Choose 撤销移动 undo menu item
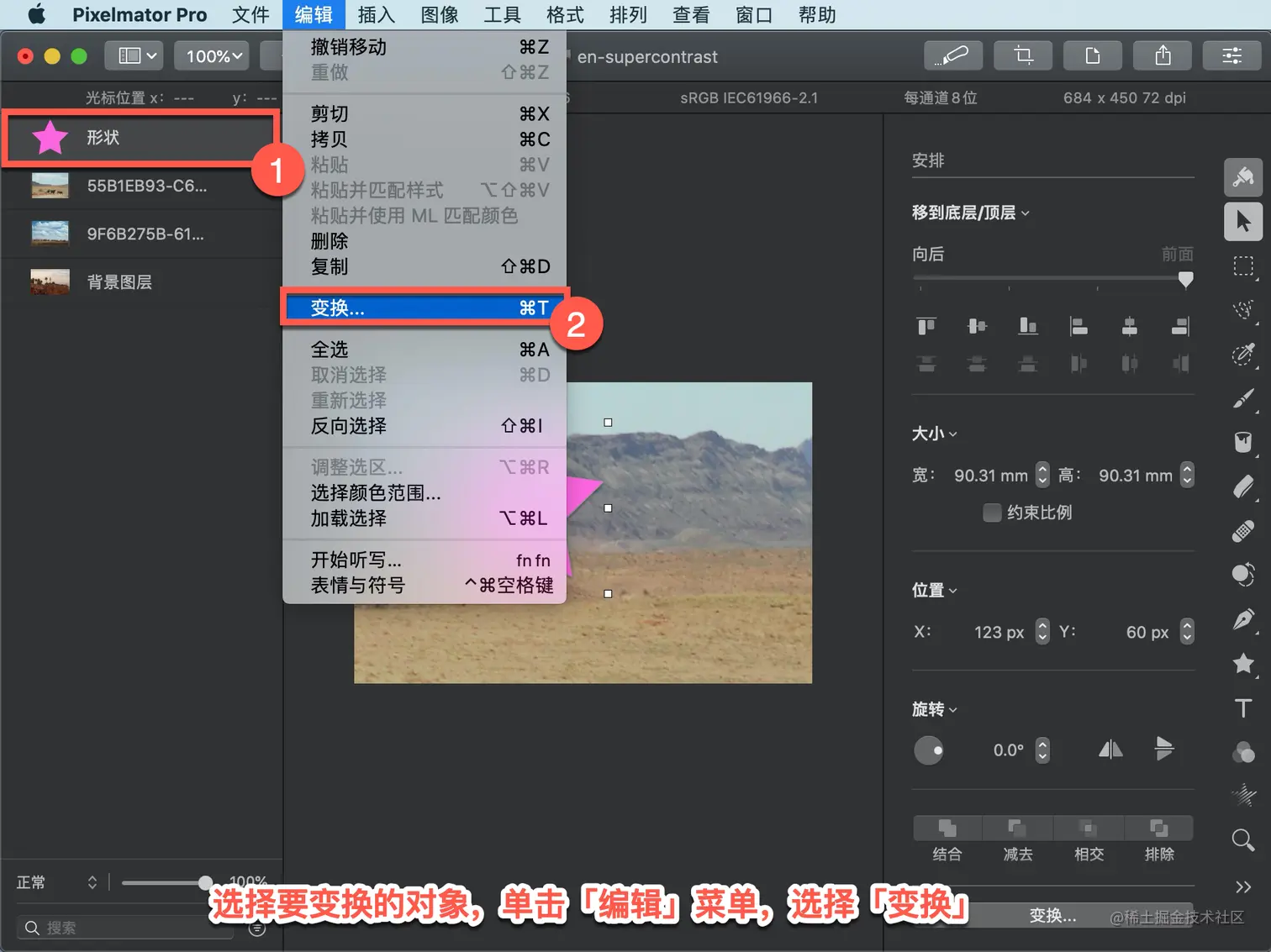Image resolution: width=1271 pixels, height=952 pixels. [425, 47]
